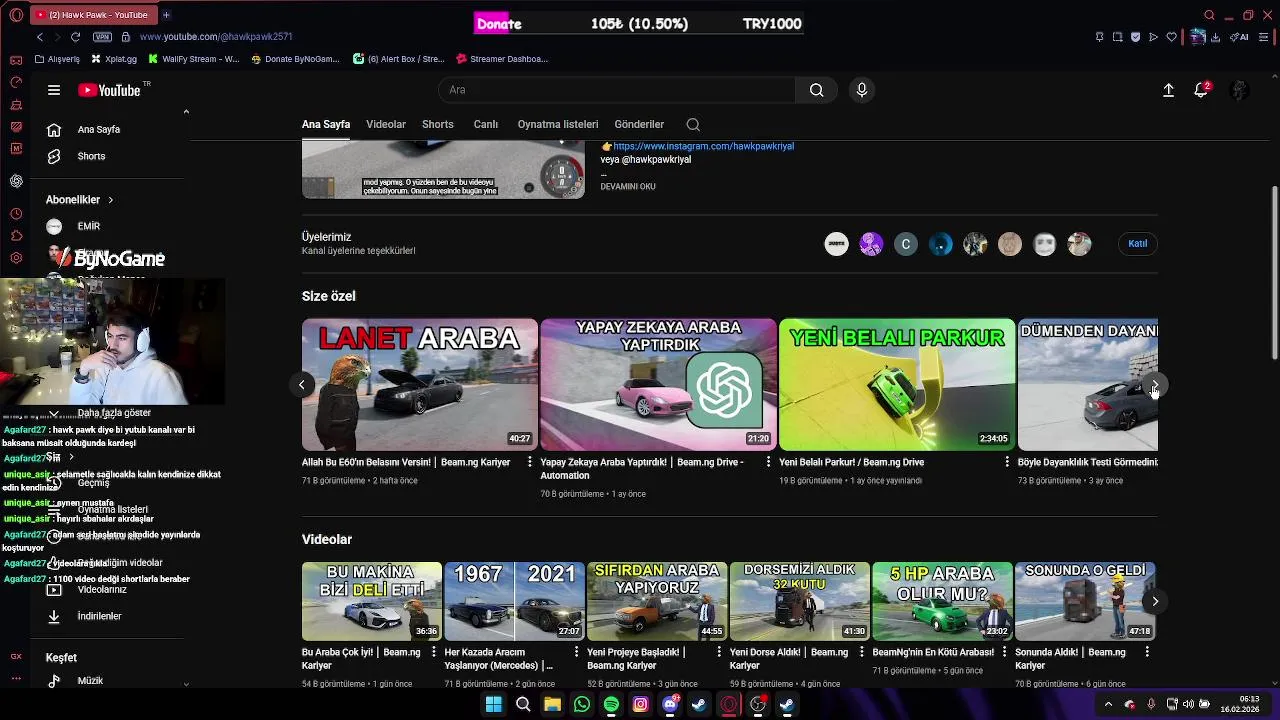Play the featured channel trailer video
The height and width of the screenshot is (720, 1280).
(x=443, y=169)
